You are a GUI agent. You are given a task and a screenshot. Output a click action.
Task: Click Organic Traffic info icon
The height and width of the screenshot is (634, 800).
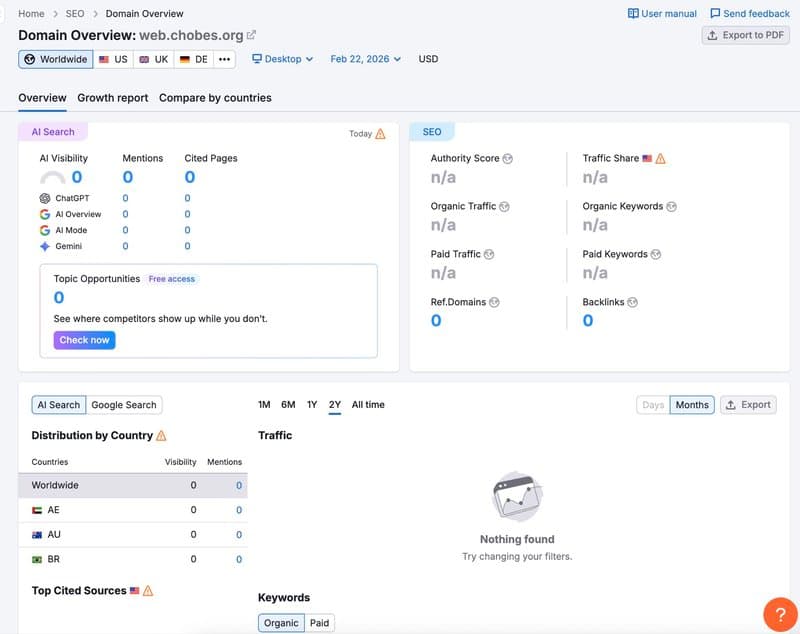point(504,207)
